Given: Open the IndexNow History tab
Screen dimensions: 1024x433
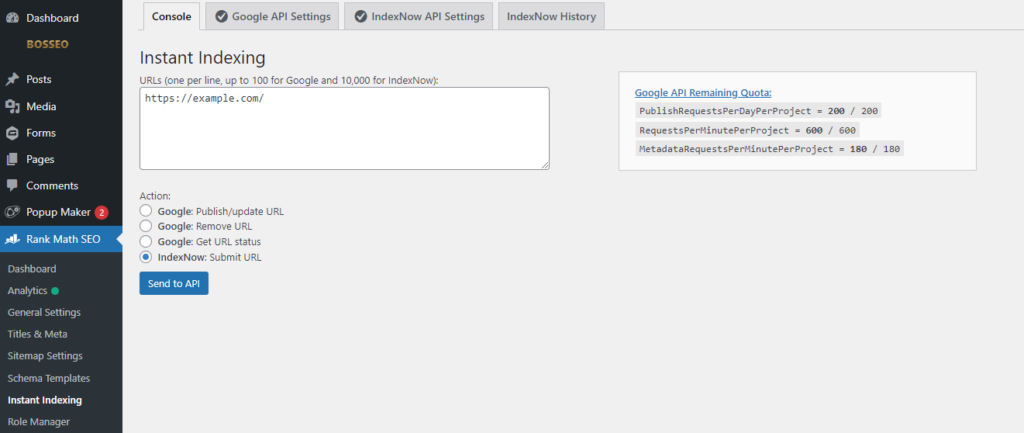Looking at the screenshot, I should point(551,16).
